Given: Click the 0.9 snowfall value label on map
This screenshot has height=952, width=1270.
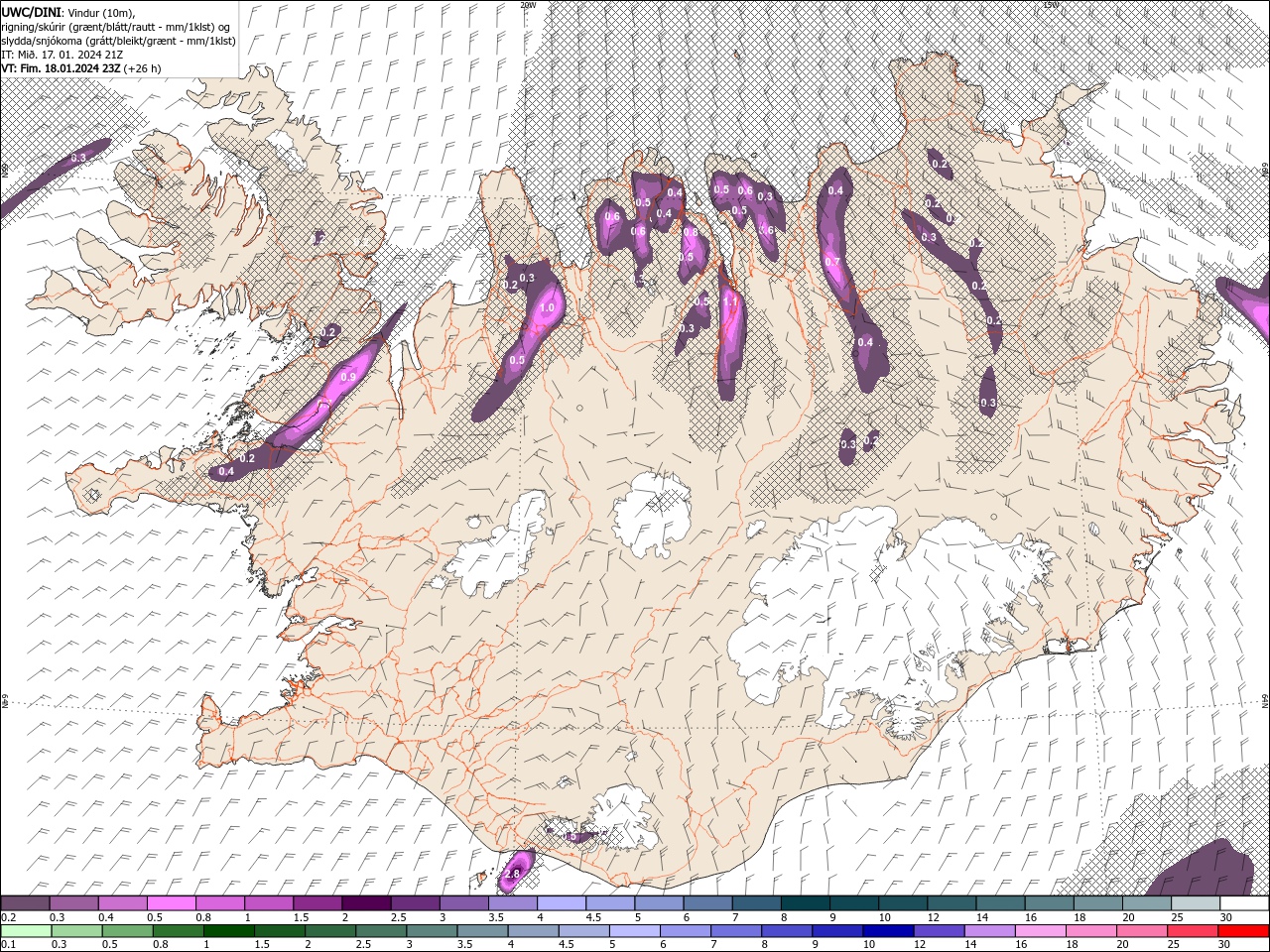Looking at the screenshot, I should tap(348, 377).
